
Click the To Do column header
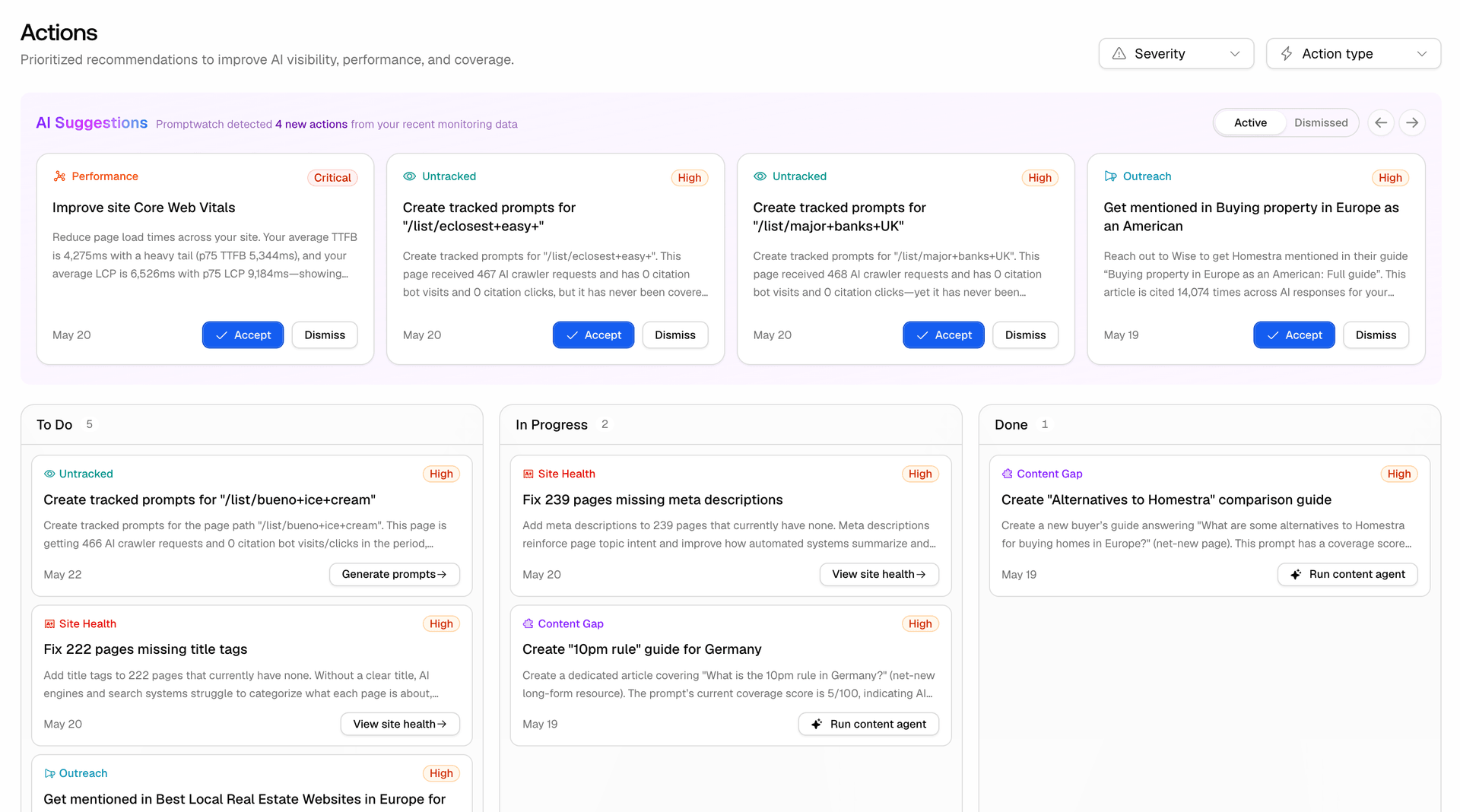pyautogui.click(x=252, y=424)
